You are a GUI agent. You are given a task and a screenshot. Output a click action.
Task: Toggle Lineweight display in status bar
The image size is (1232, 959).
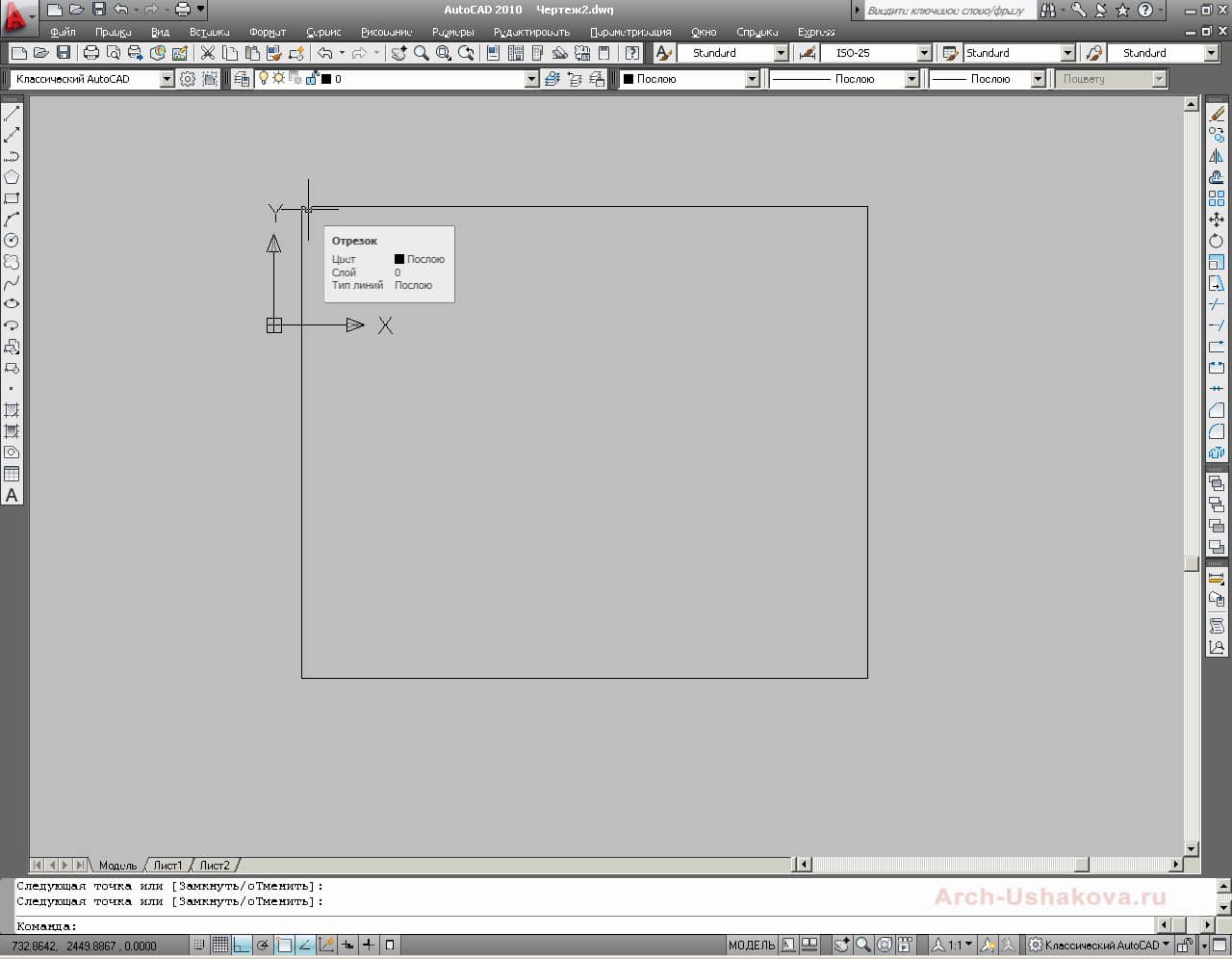[369, 945]
